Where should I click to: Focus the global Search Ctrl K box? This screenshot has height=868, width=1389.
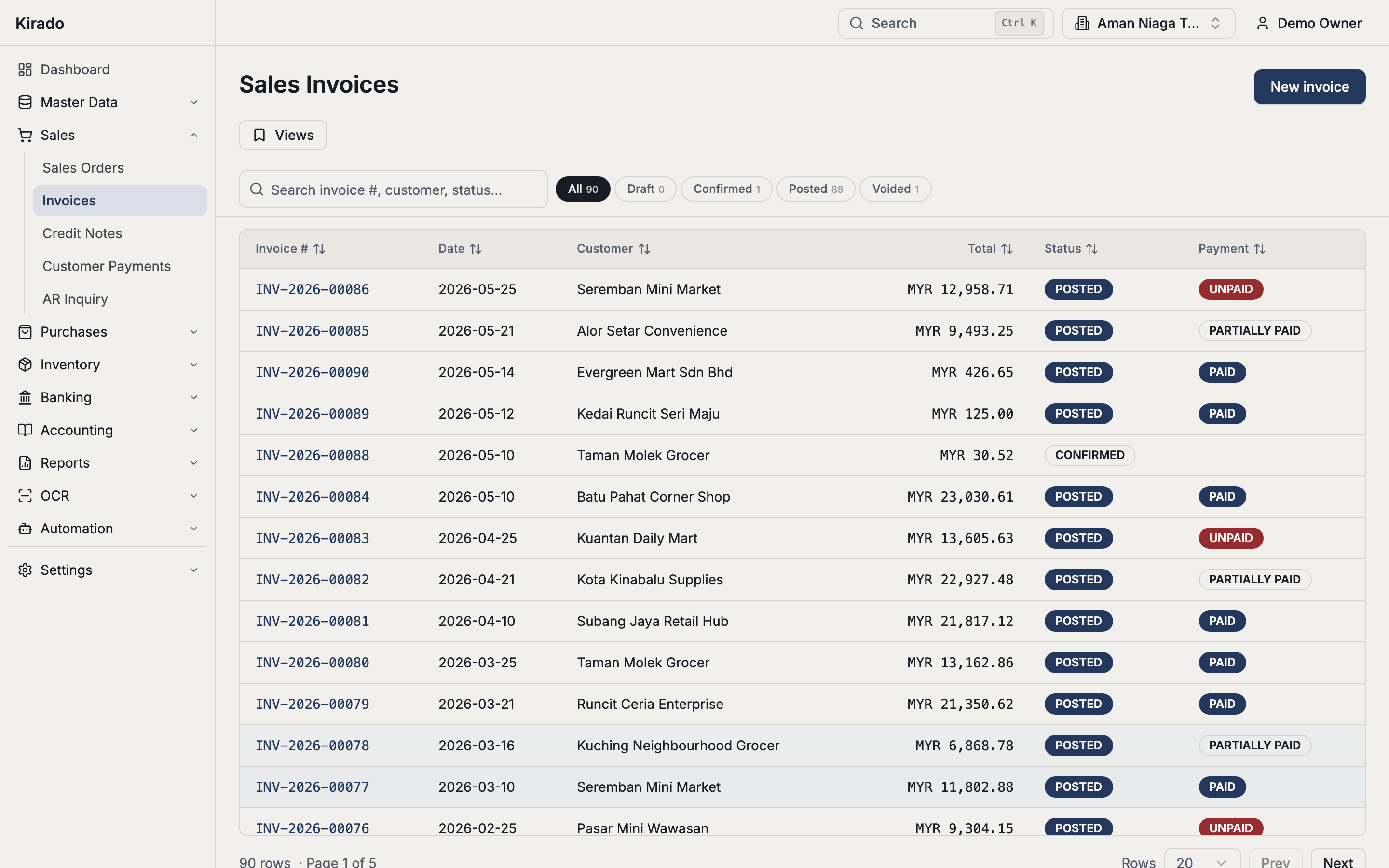(x=946, y=23)
